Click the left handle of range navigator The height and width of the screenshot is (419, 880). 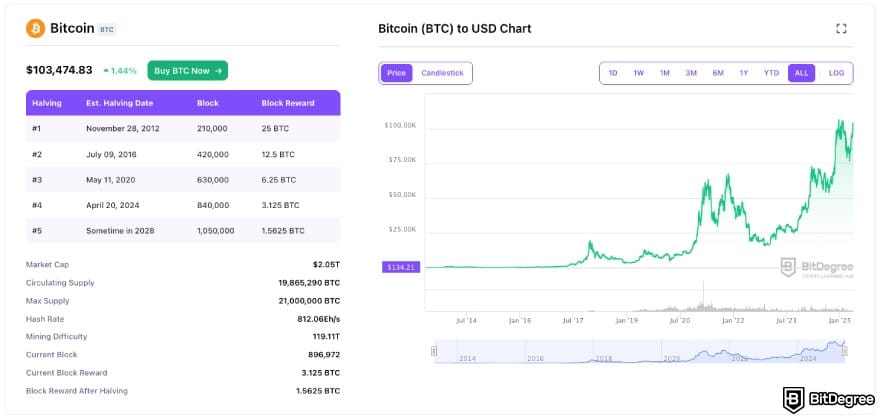tap(434, 351)
